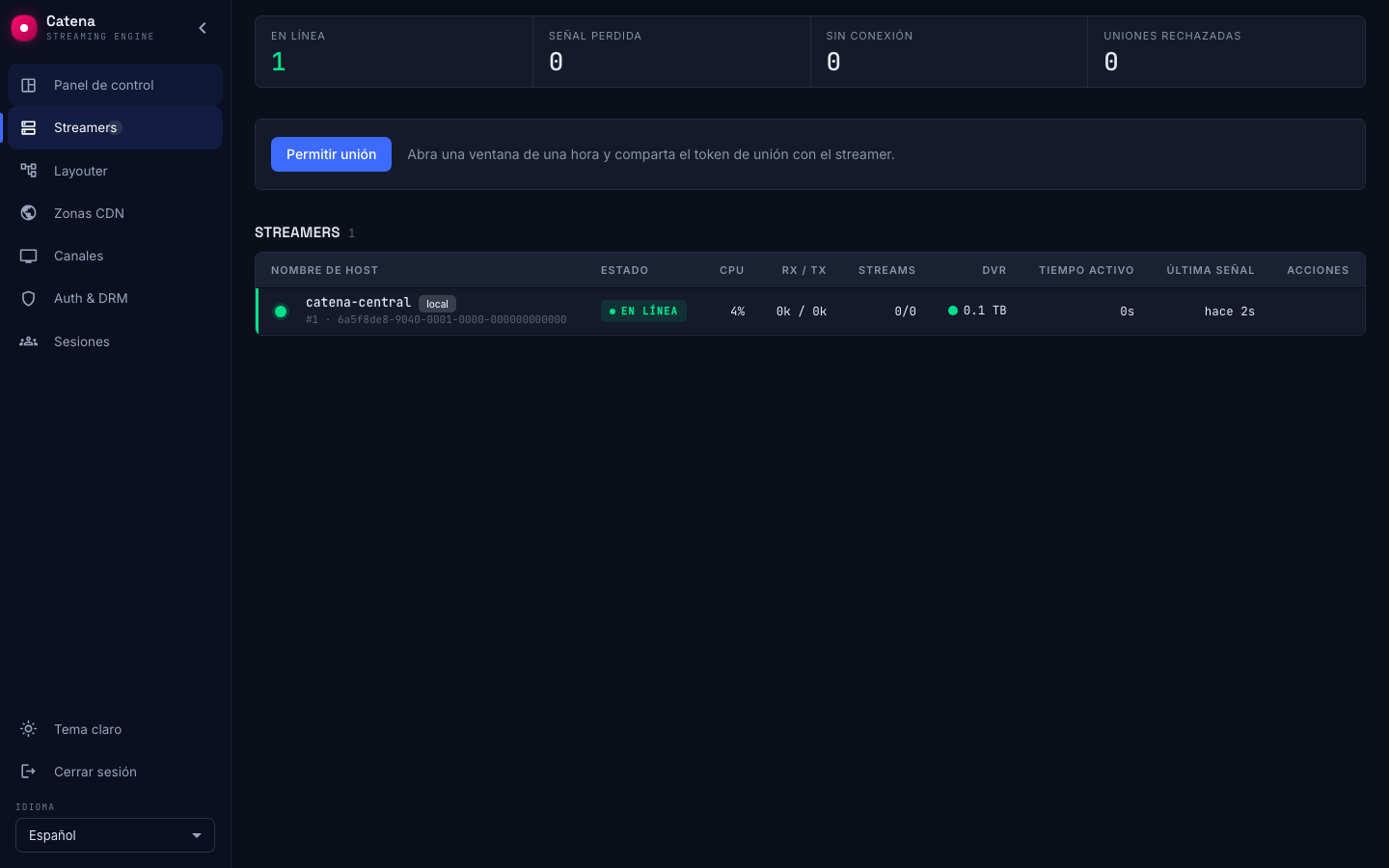Image resolution: width=1389 pixels, height=868 pixels.
Task: Click the Señal perdida stat card
Action: click(671, 52)
